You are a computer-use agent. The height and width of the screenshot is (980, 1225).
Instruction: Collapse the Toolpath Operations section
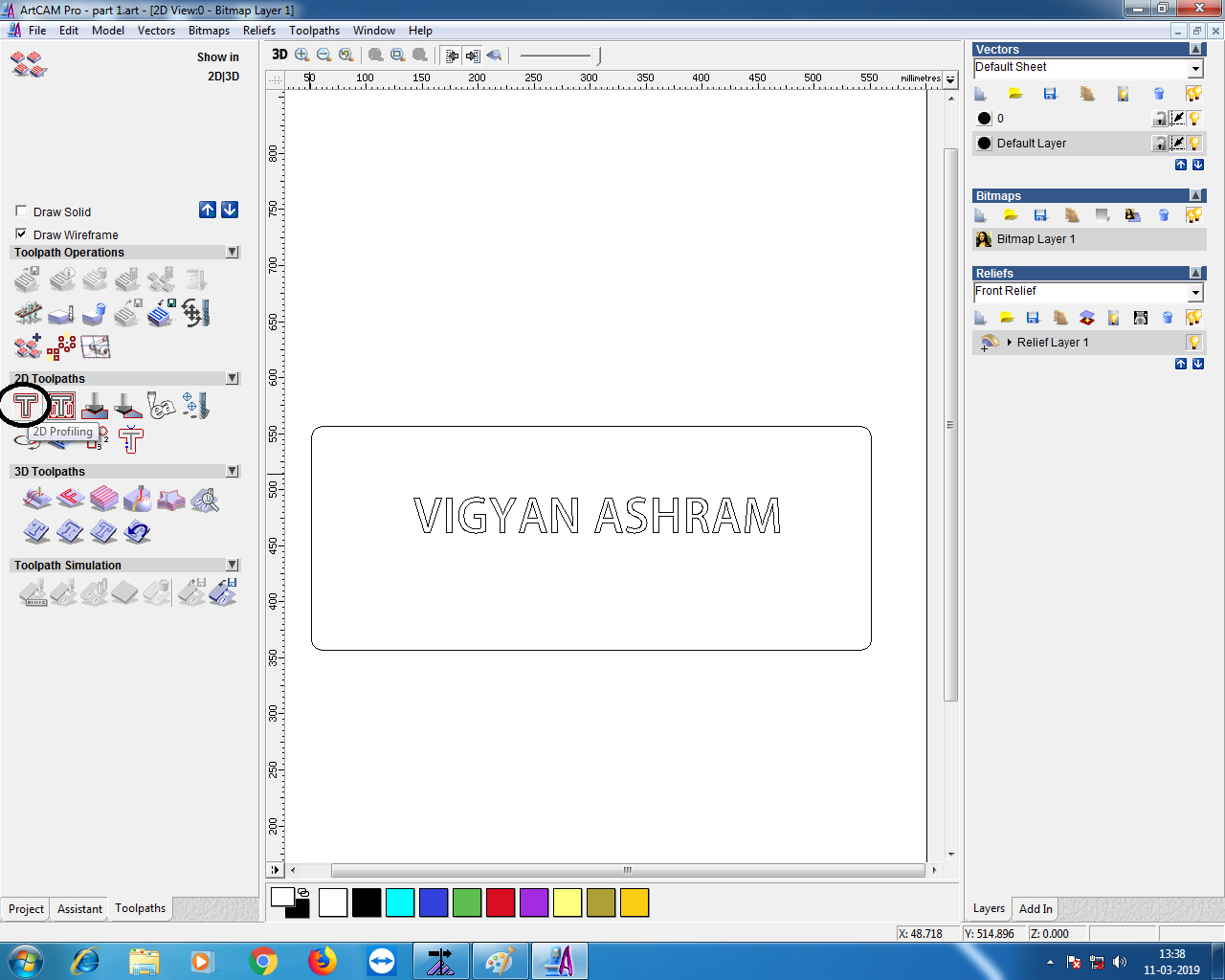[233, 252]
